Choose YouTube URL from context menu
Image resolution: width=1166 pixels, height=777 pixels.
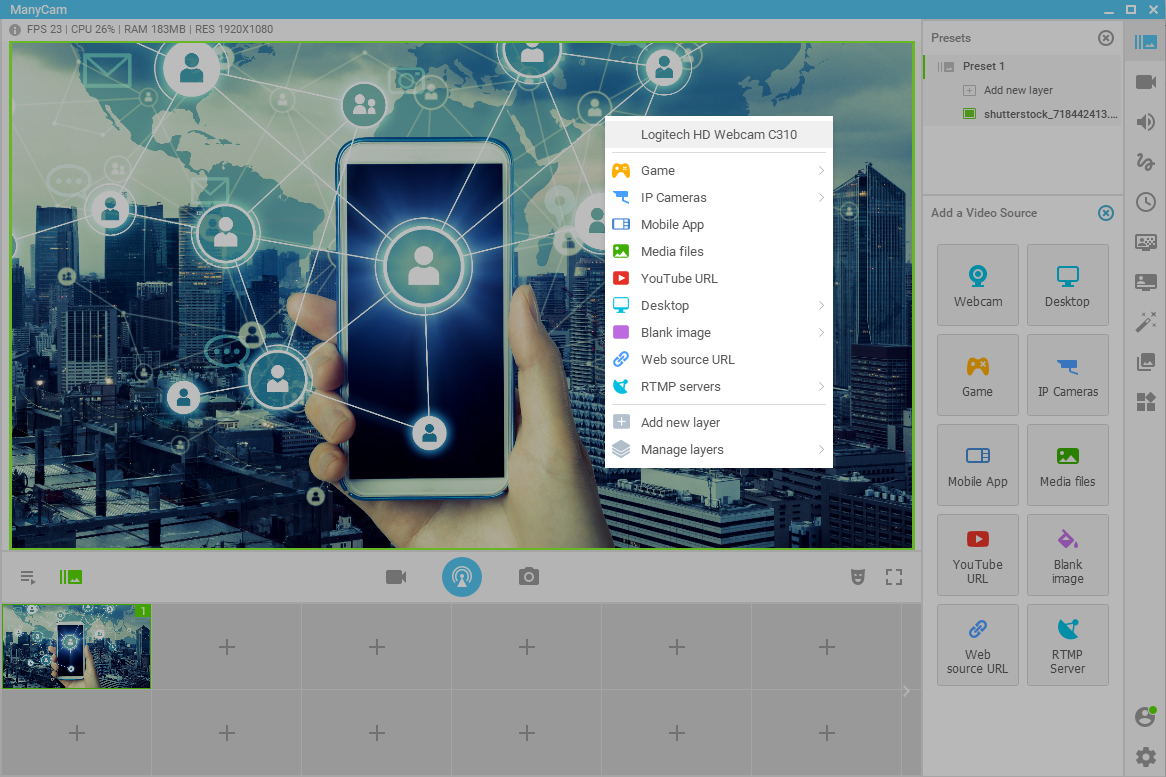(719, 278)
